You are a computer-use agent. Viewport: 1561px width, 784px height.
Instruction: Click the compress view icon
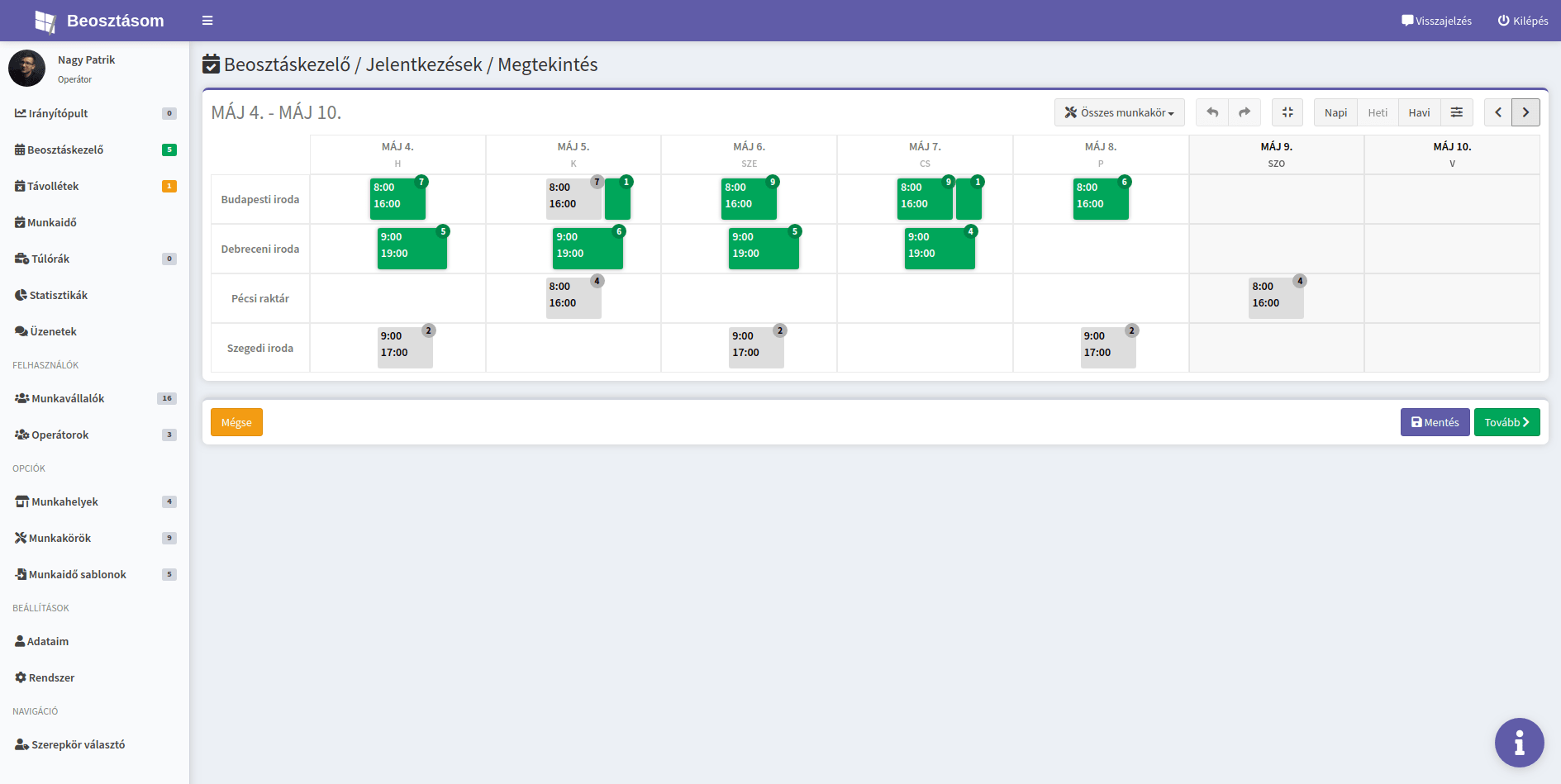(1287, 112)
